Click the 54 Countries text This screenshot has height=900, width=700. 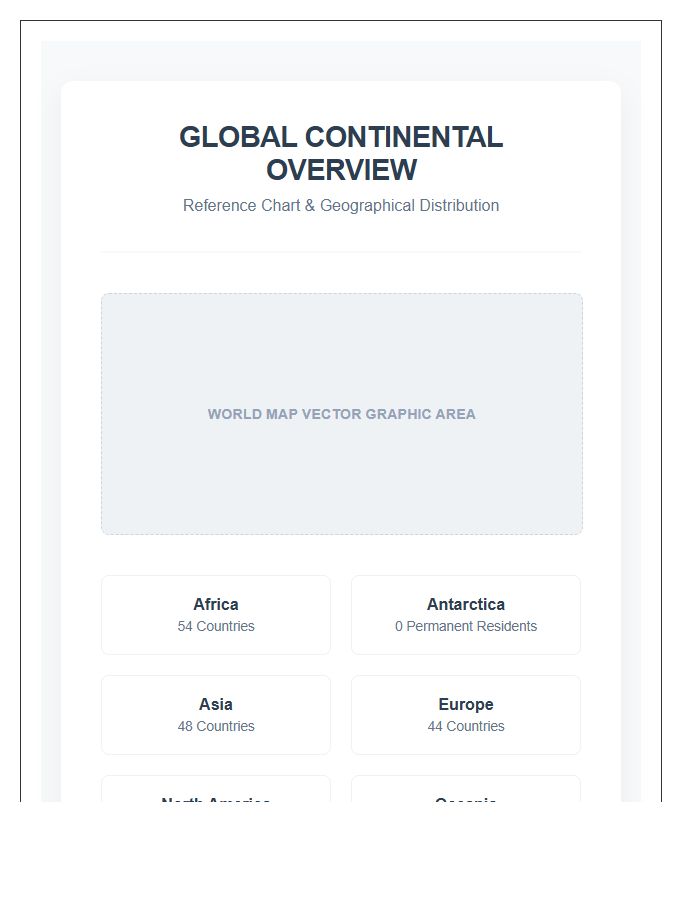(216, 626)
